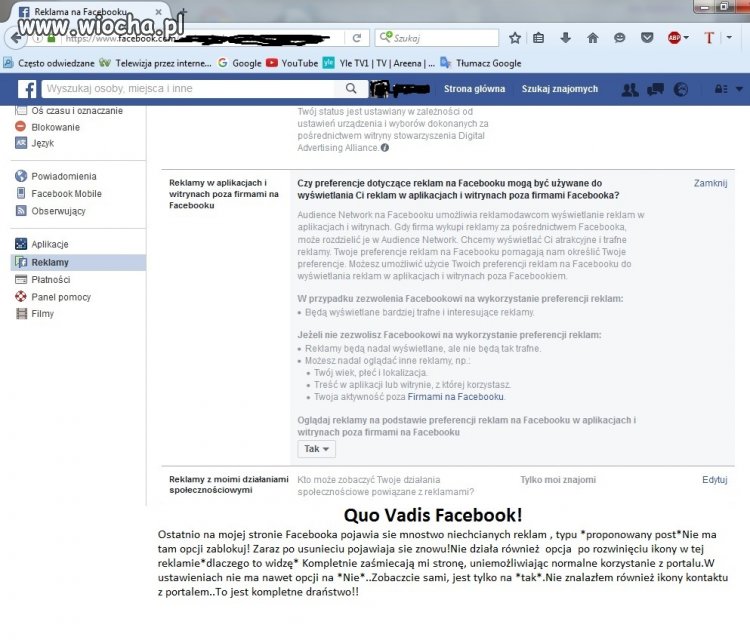Focus the Szukaj browser search field

click(437, 38)
